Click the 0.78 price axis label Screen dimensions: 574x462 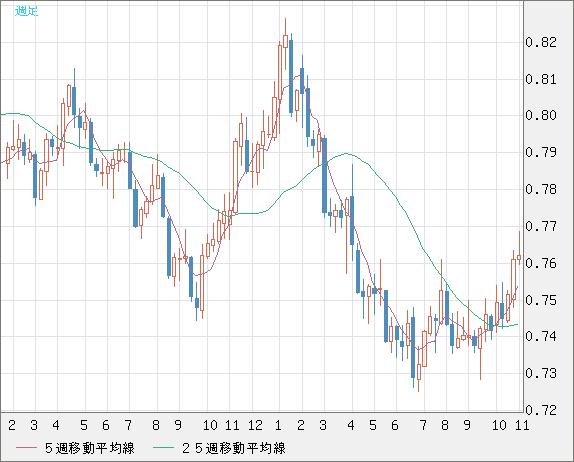[541, 189]
